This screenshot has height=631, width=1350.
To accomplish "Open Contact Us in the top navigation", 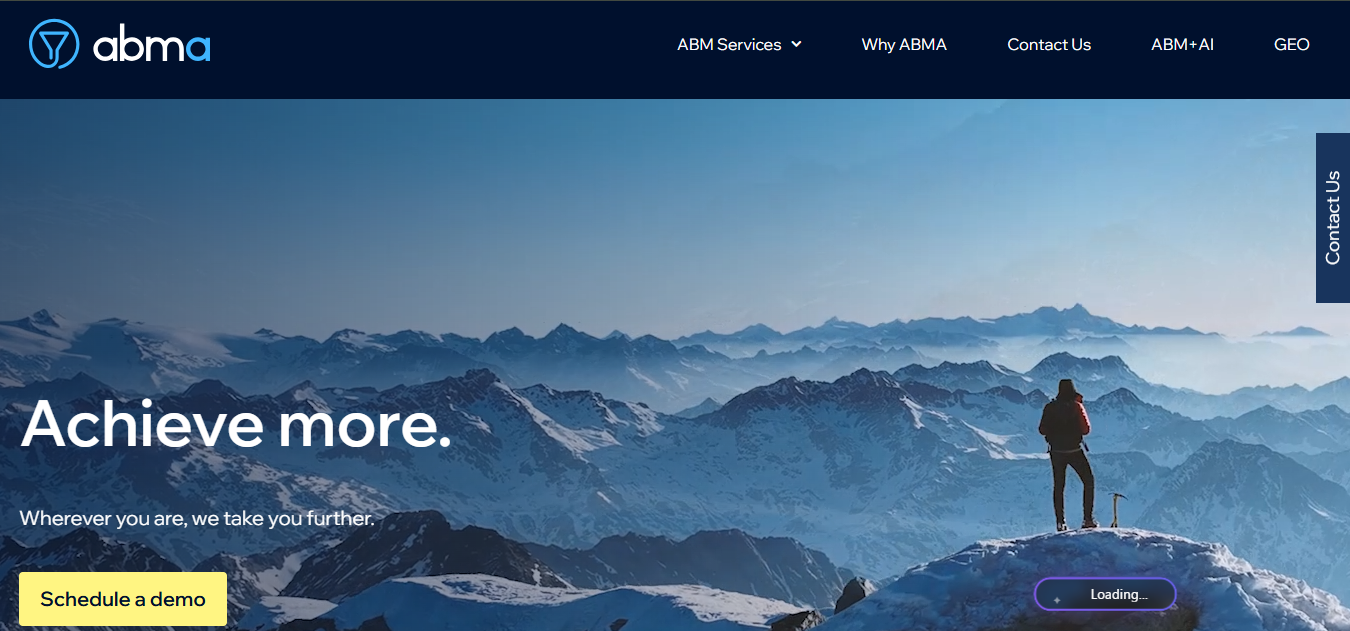I will click(1049, 44).
